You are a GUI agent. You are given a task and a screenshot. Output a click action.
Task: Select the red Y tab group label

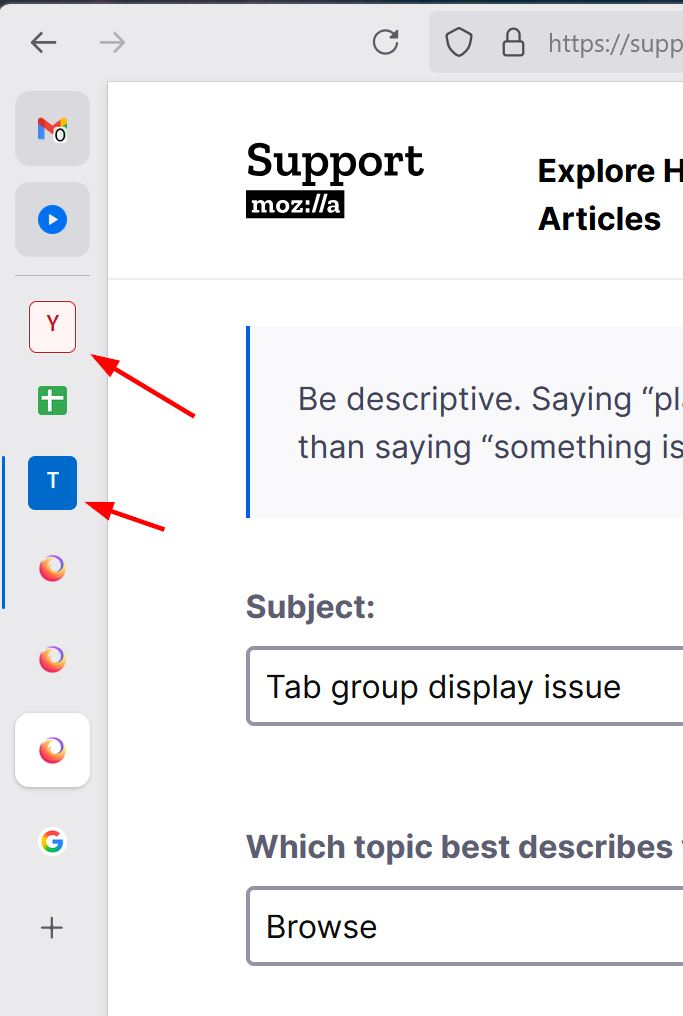(52, 327)
